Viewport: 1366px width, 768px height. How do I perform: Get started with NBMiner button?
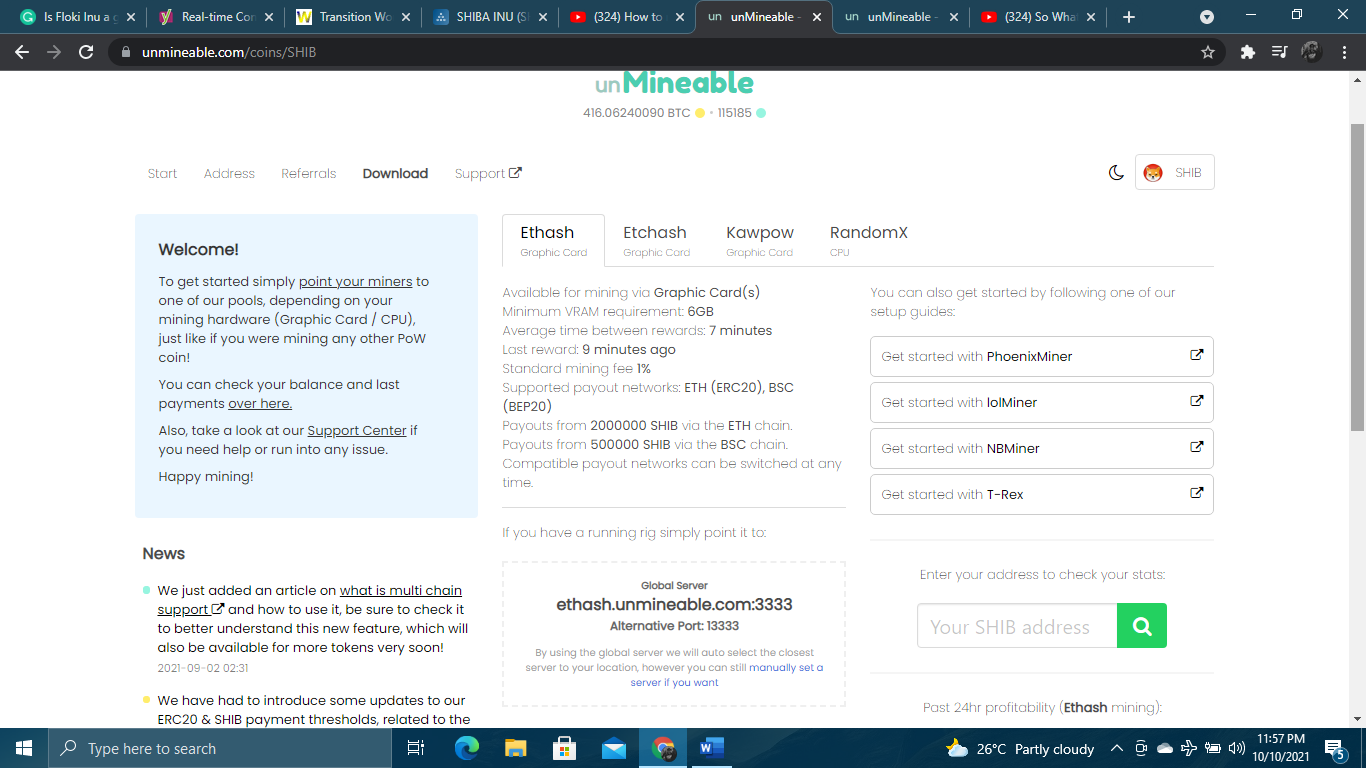(1041, 448)
